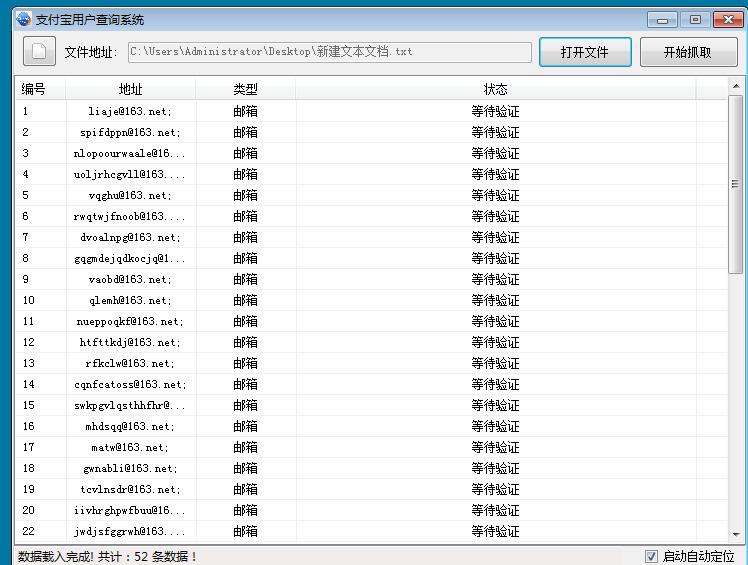748x565 pixels.
Task: Select row nlopoourwaale@16...
Action: tap(372, 153)
